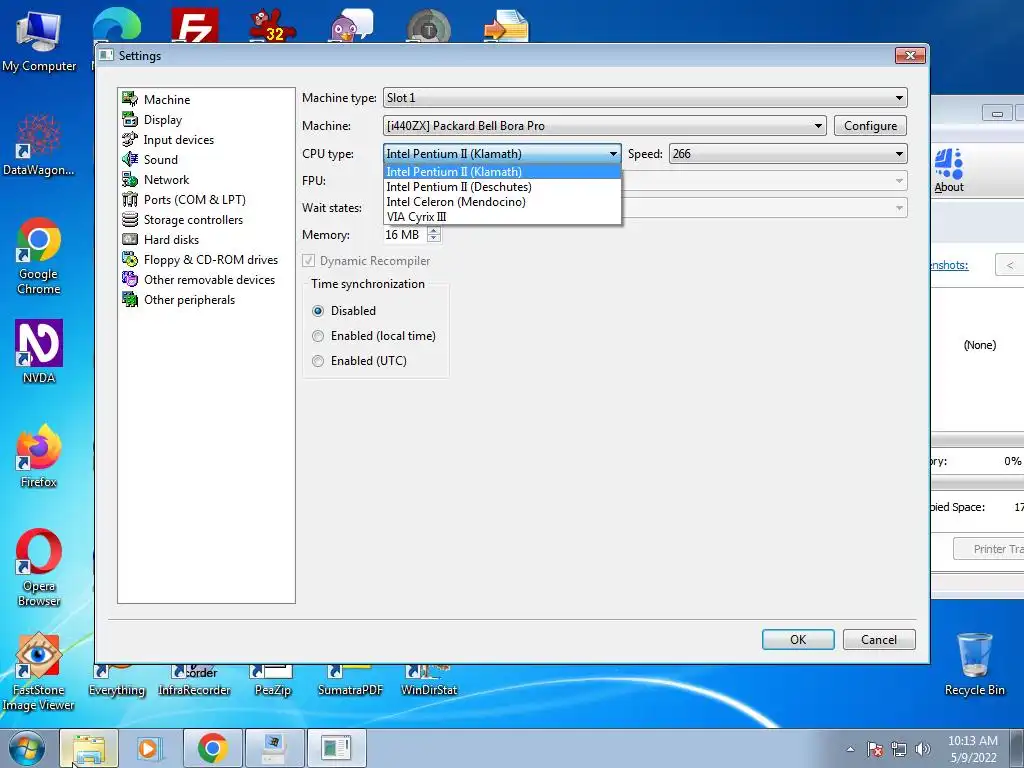The width and height of the screenshot is (1024, 768).
Task: Click the Windows Start button
Action: [27, 749]
